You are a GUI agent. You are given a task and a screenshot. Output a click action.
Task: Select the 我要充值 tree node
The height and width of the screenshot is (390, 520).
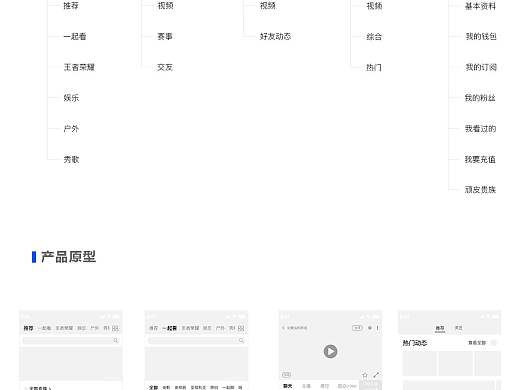(480, 159)
